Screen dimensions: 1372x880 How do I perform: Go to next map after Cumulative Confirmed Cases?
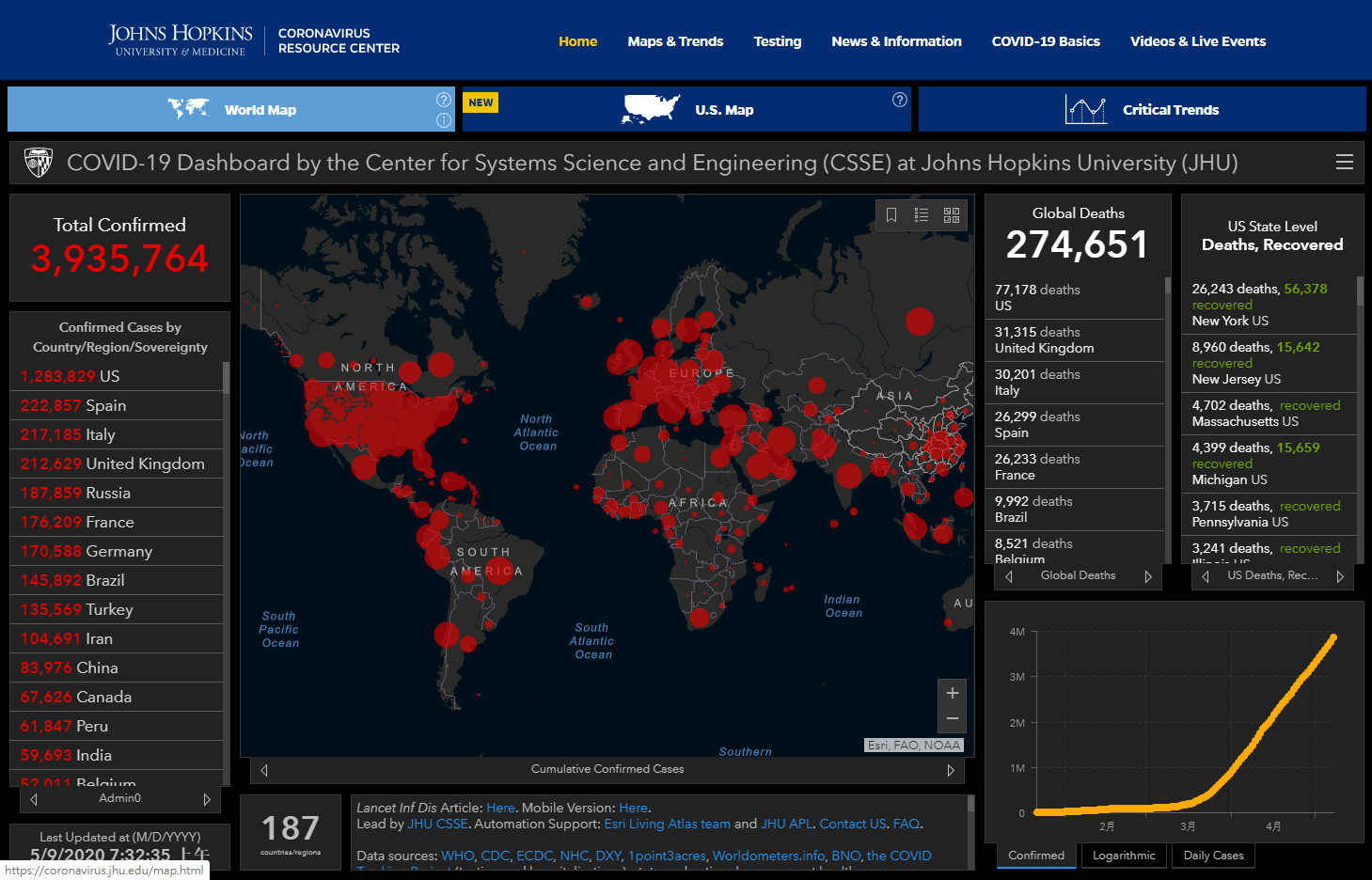coord(951,770)
